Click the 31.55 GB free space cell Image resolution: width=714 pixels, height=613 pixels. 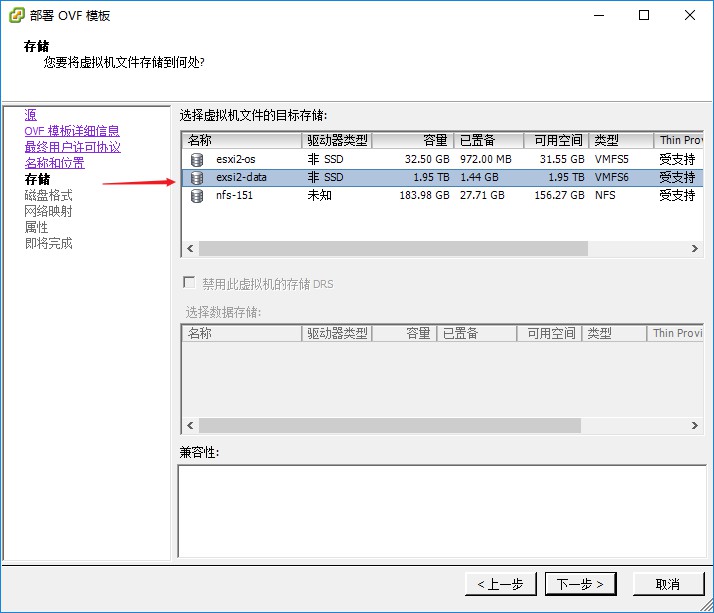click(x=562, y=159)
